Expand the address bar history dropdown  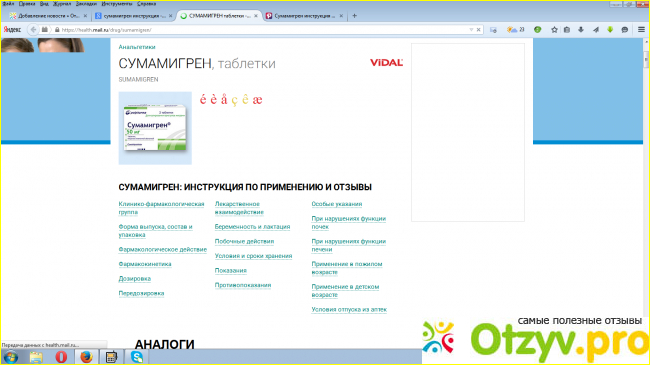[x=471, y=30]
